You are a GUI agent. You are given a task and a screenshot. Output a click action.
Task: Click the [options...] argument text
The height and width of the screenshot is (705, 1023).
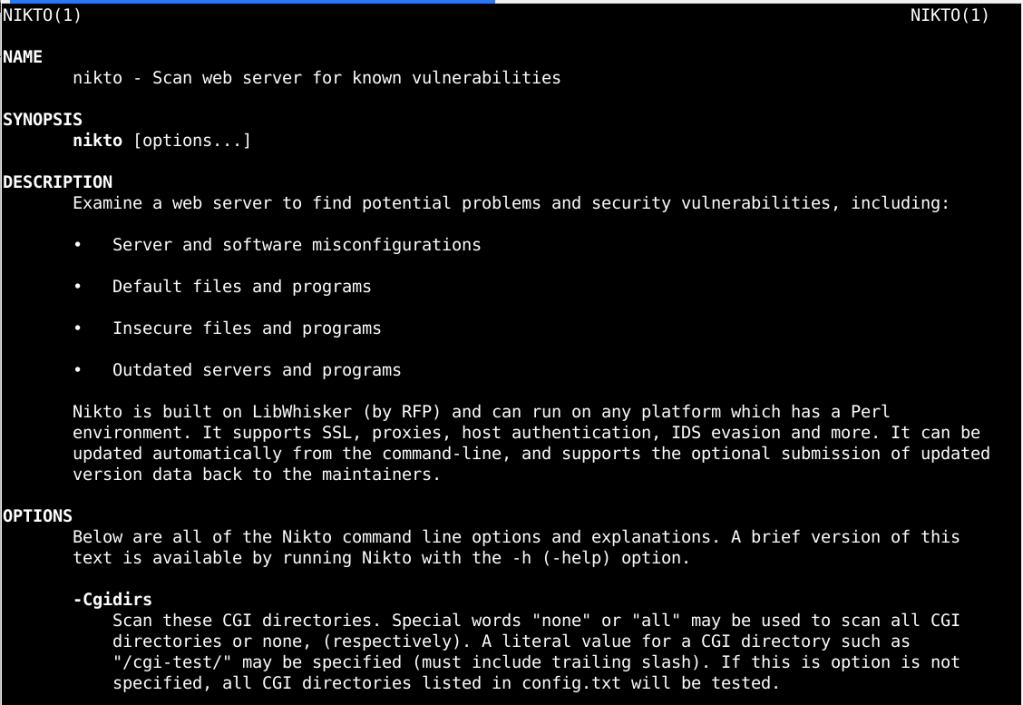[192, 141]
